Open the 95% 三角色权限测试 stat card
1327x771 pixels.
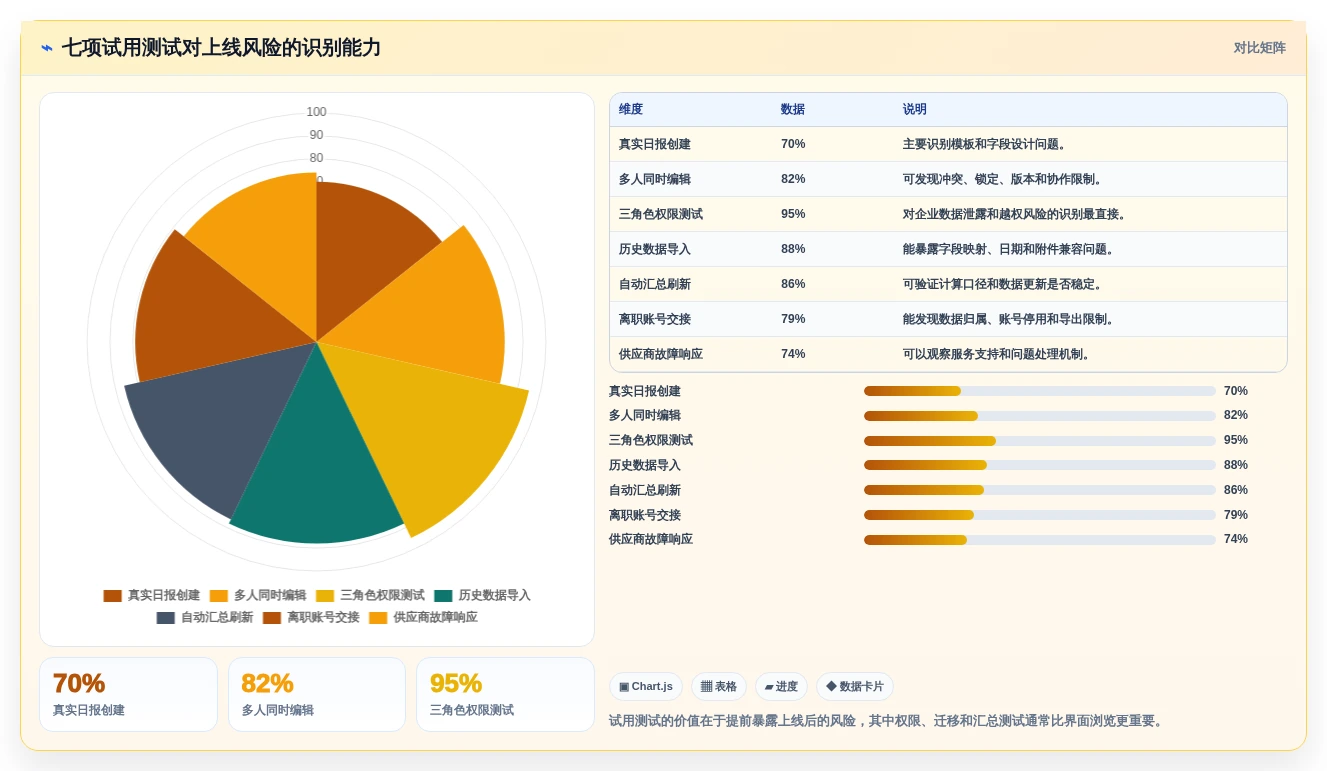[x=505, y=694]
